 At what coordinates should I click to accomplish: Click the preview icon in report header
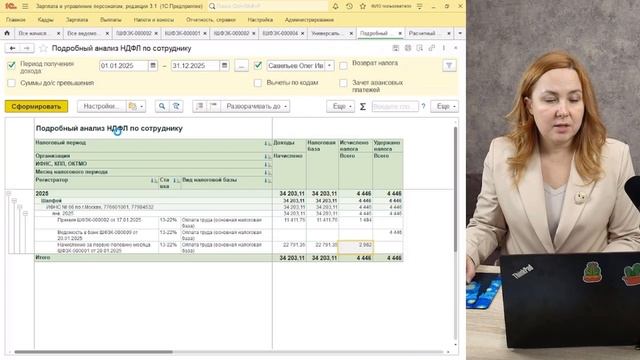point(420,48)
